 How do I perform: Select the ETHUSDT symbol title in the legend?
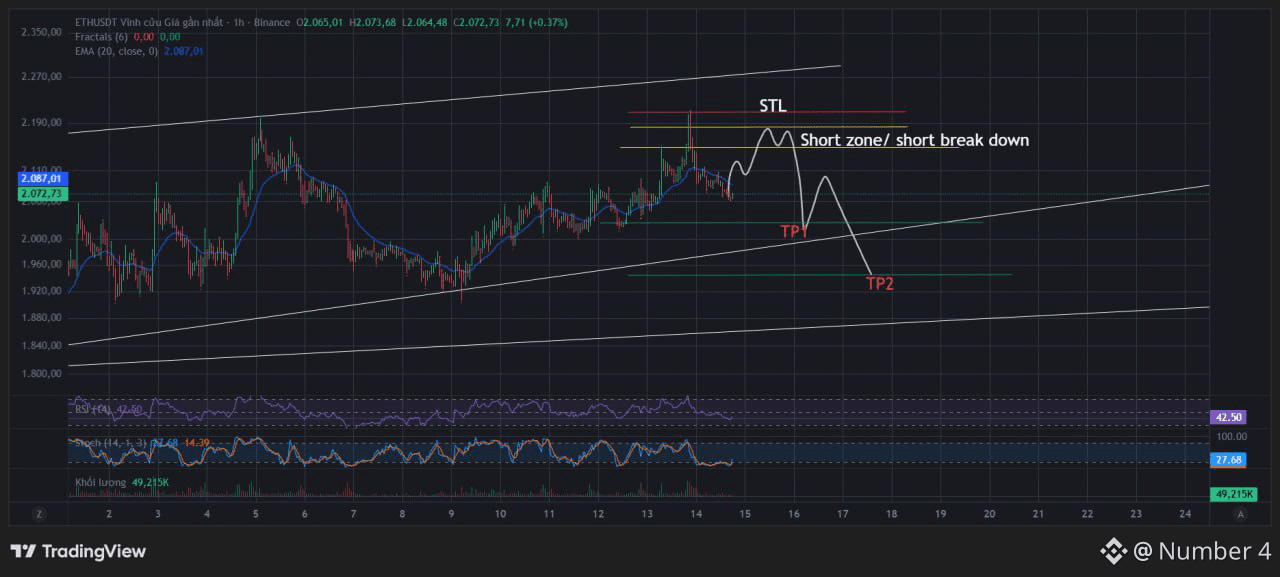[182, 22]
